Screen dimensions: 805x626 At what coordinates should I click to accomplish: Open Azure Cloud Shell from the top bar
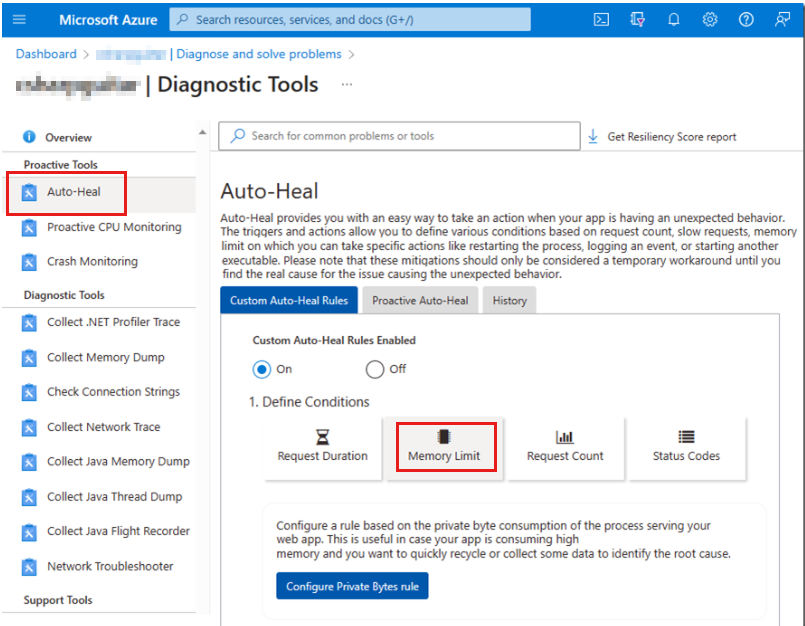tap(602, 19)
